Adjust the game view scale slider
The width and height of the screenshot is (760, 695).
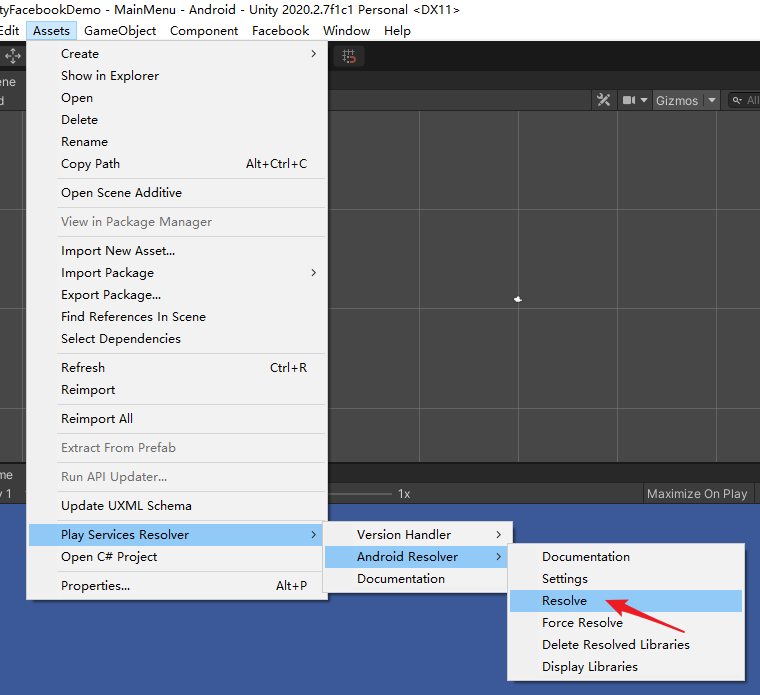tap(360, 494)
